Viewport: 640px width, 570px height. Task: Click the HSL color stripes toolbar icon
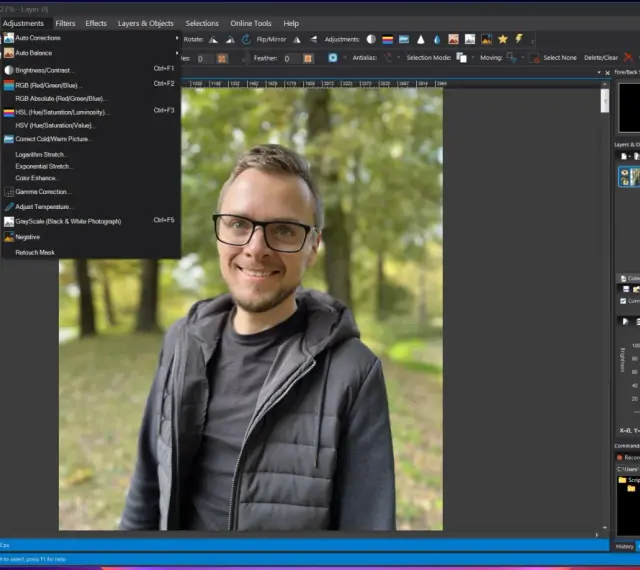pos(387,40)
